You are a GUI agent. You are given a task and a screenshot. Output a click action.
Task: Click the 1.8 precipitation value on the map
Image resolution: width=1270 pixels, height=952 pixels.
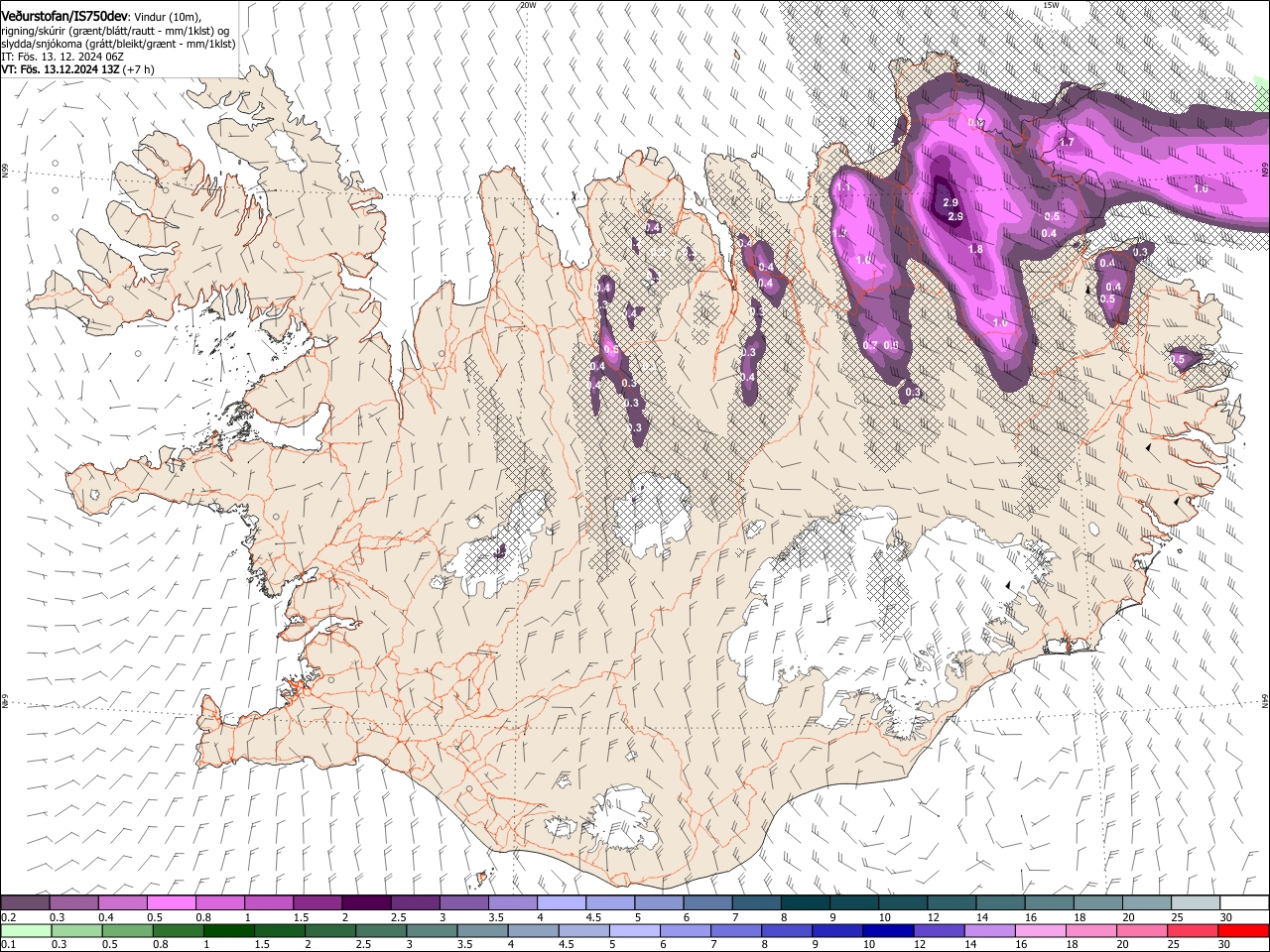[x=975, y=249]
